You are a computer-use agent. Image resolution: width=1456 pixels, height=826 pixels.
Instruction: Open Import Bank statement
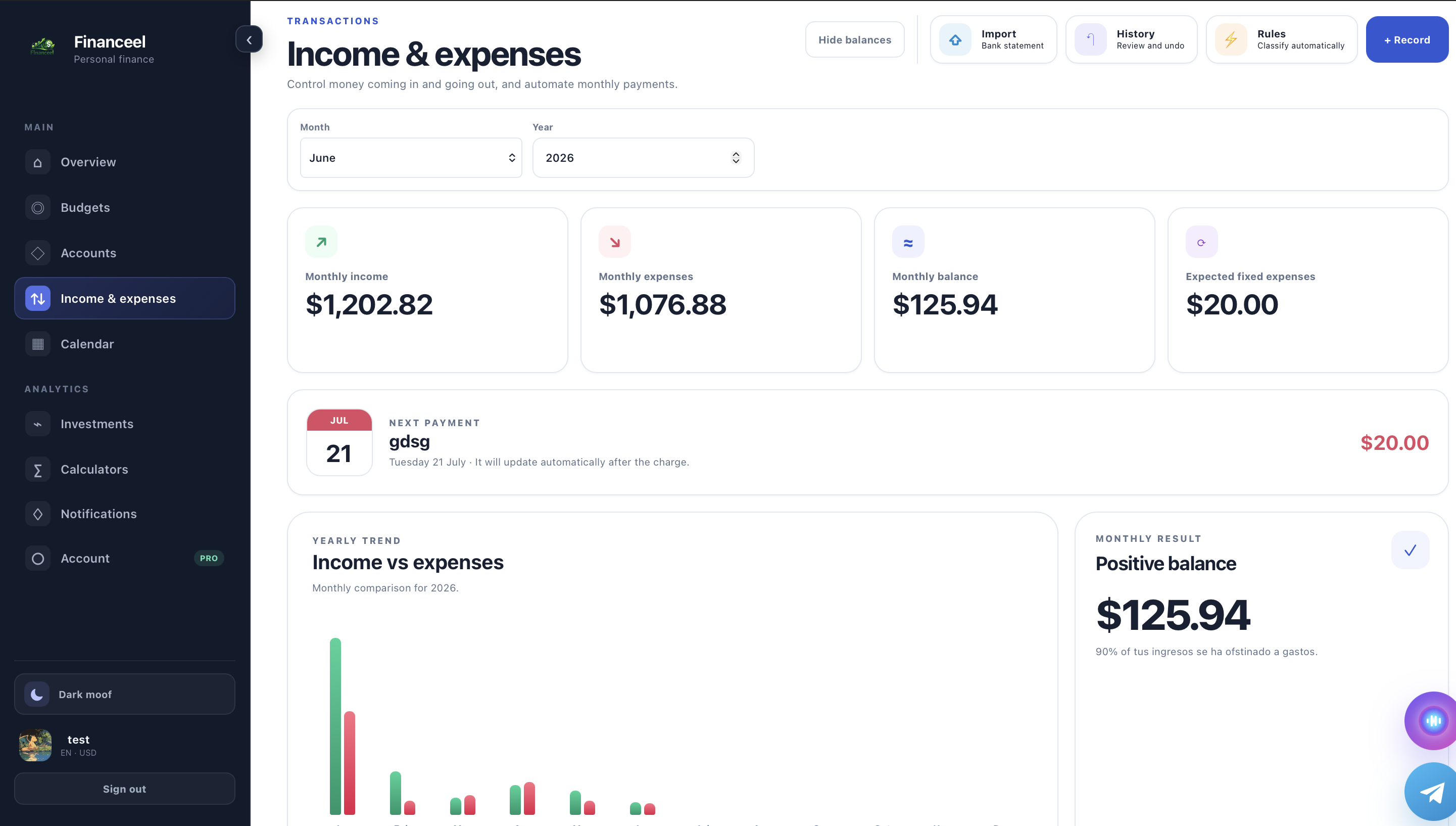coord(993,40)
